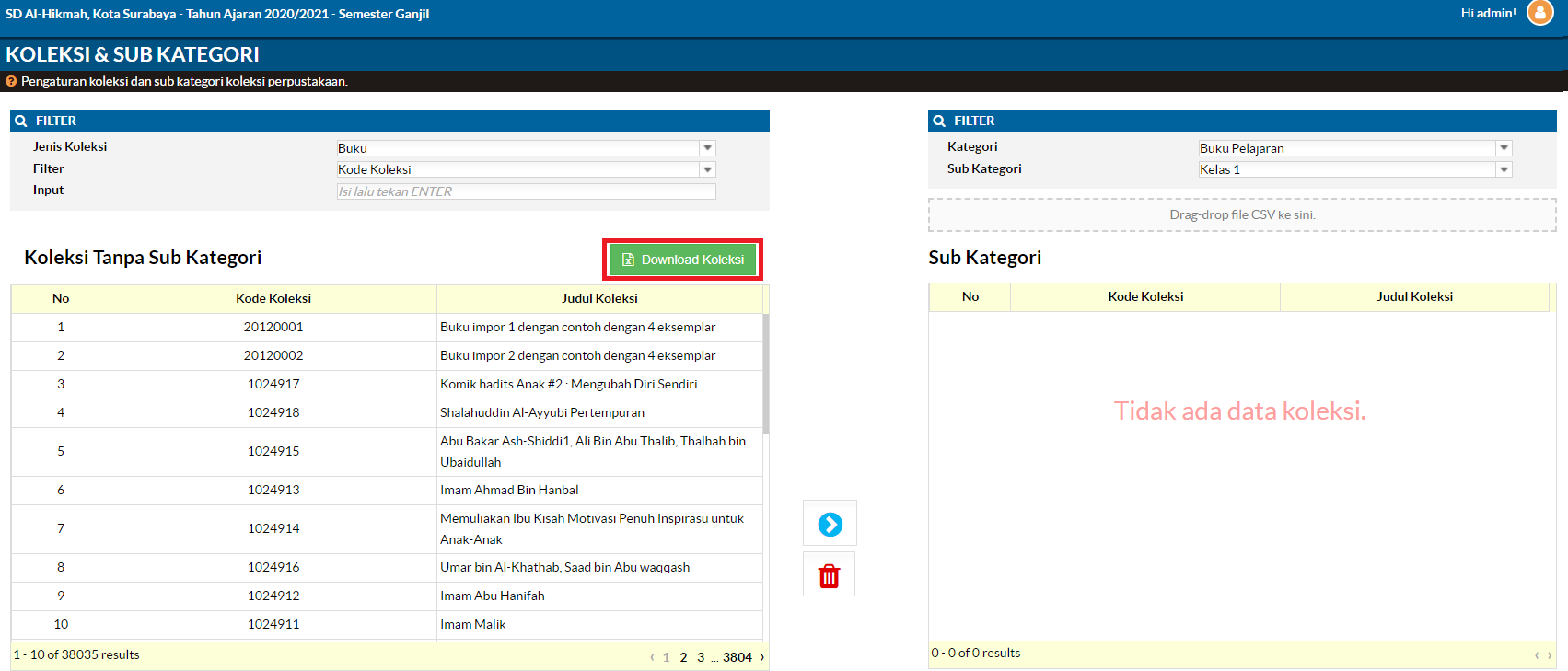1568x671 pixels.
Task: Click the left table vertical scrollbar
Action: [766, 374]
